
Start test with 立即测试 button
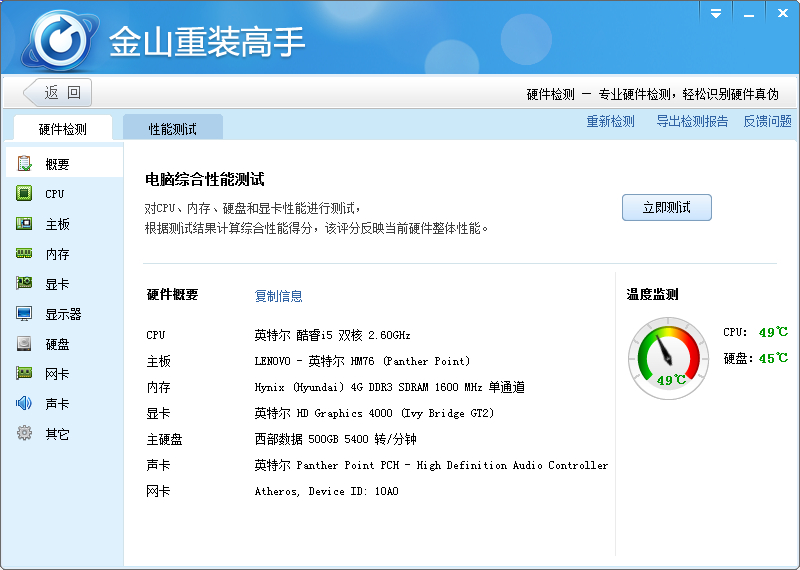pos(667,207)
